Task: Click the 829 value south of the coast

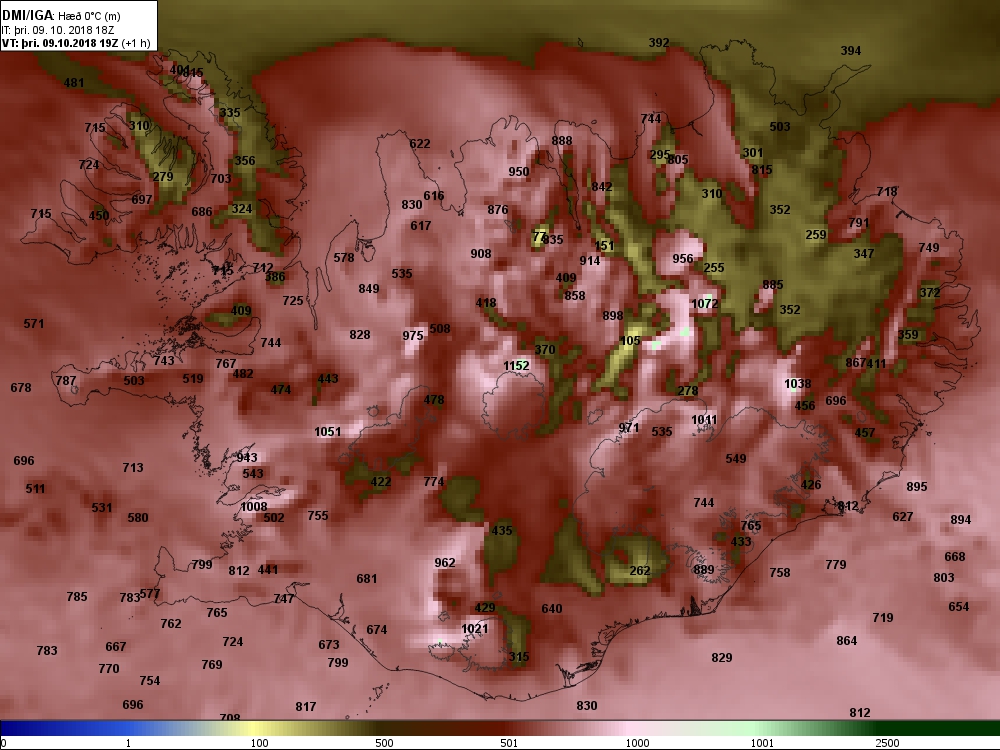Action: point(721,658)
